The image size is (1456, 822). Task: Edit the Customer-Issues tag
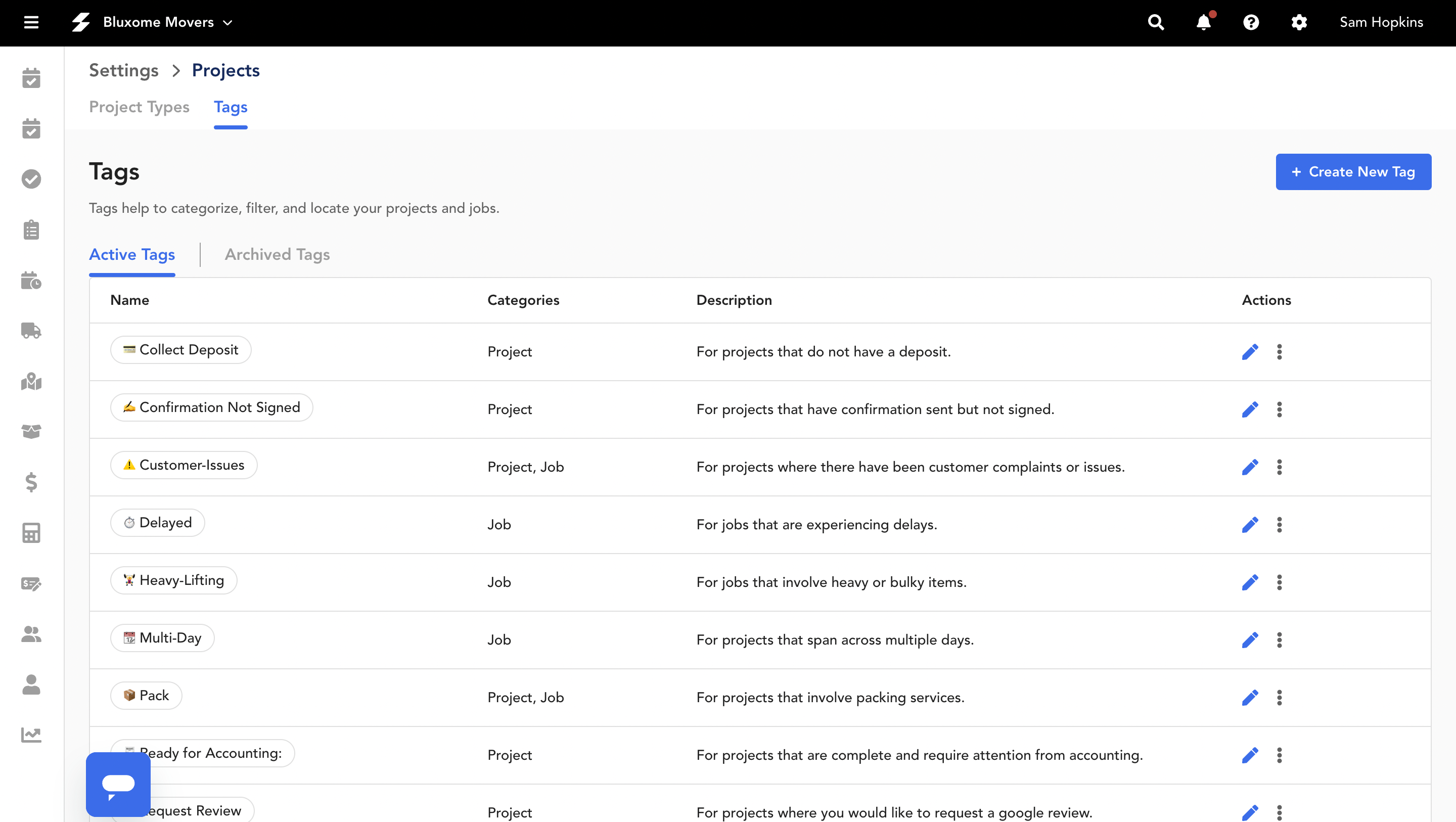pos(1250,467)
